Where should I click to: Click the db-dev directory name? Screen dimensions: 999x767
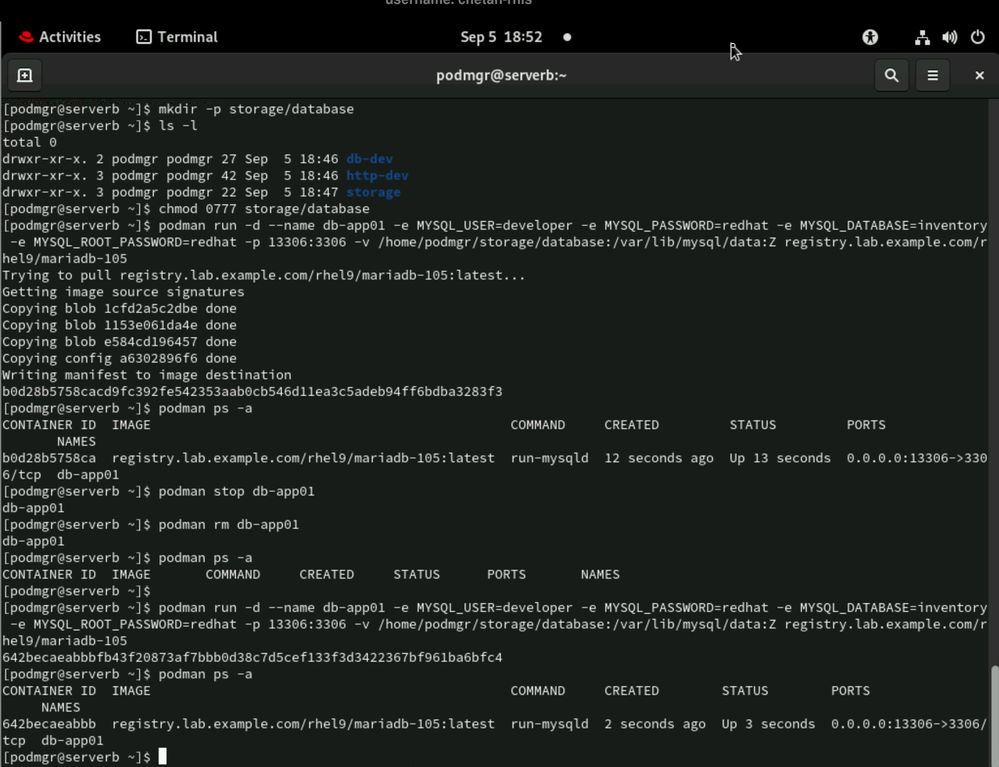click(x=369, y=159)
